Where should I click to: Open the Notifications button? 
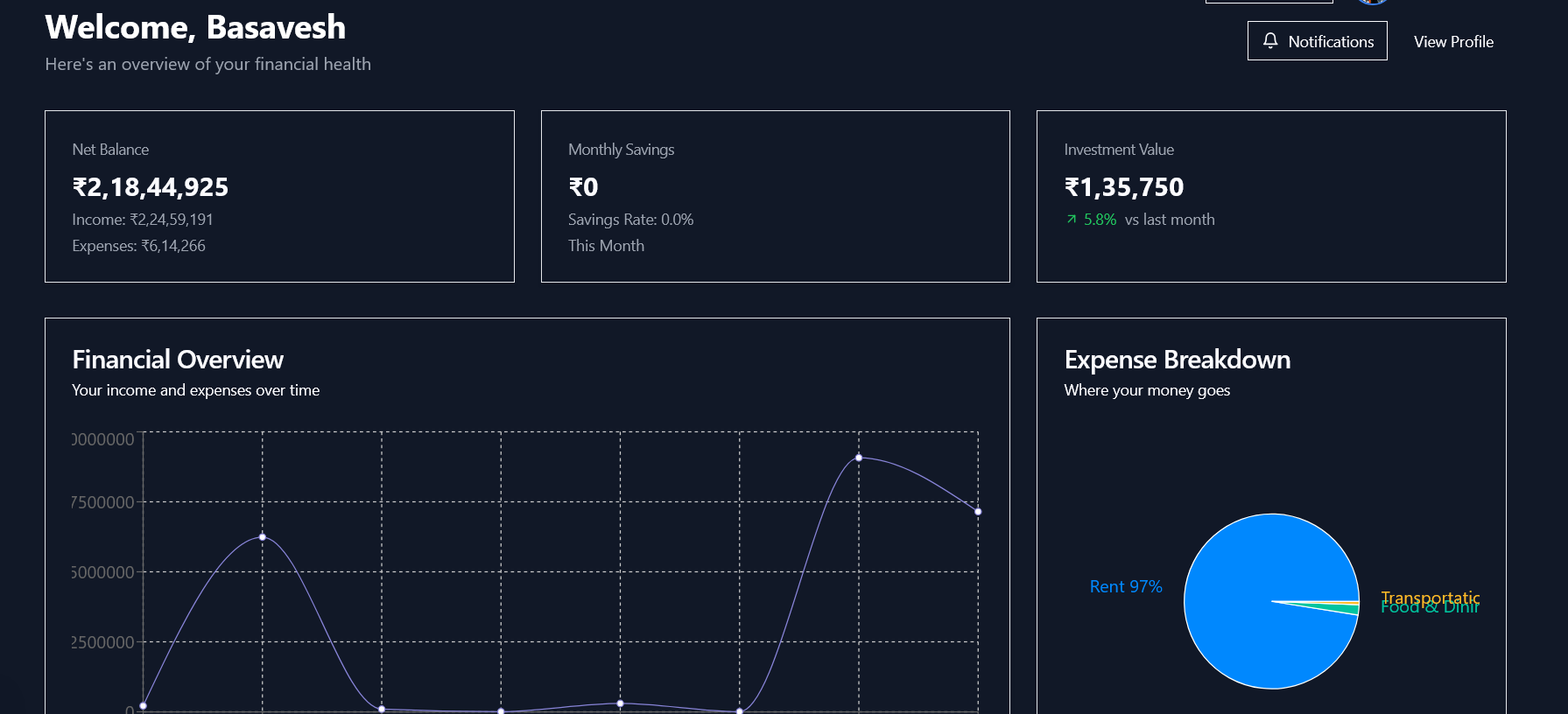(x=1317, y=41)
